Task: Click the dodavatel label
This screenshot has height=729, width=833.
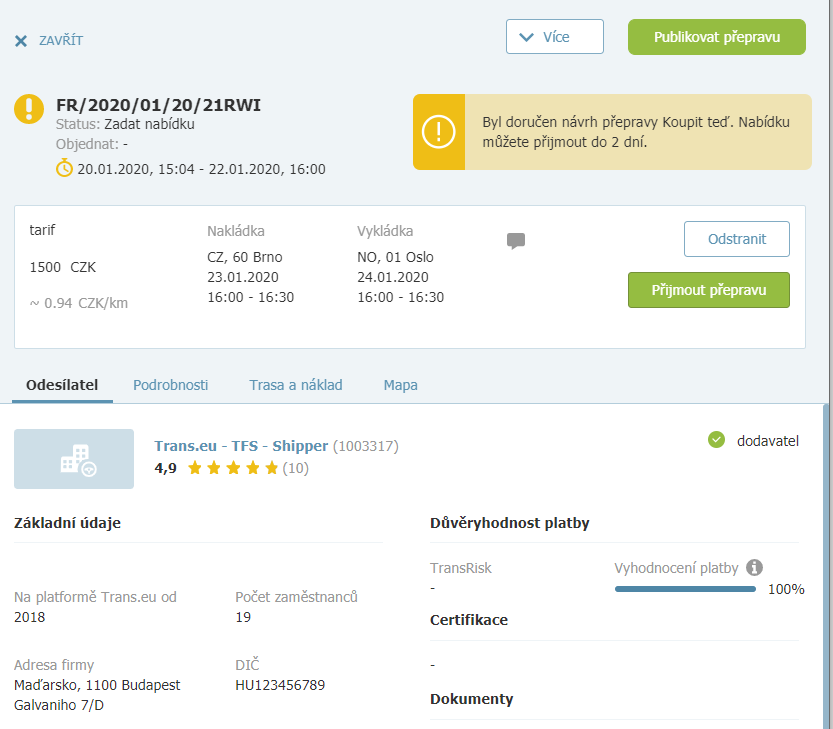Action: coord(768,441)
